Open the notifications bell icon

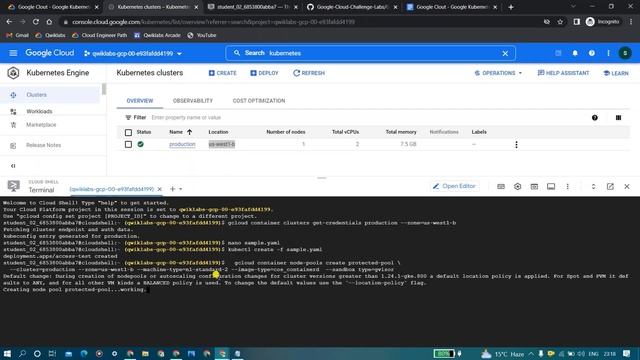click(x=575, y=53)
